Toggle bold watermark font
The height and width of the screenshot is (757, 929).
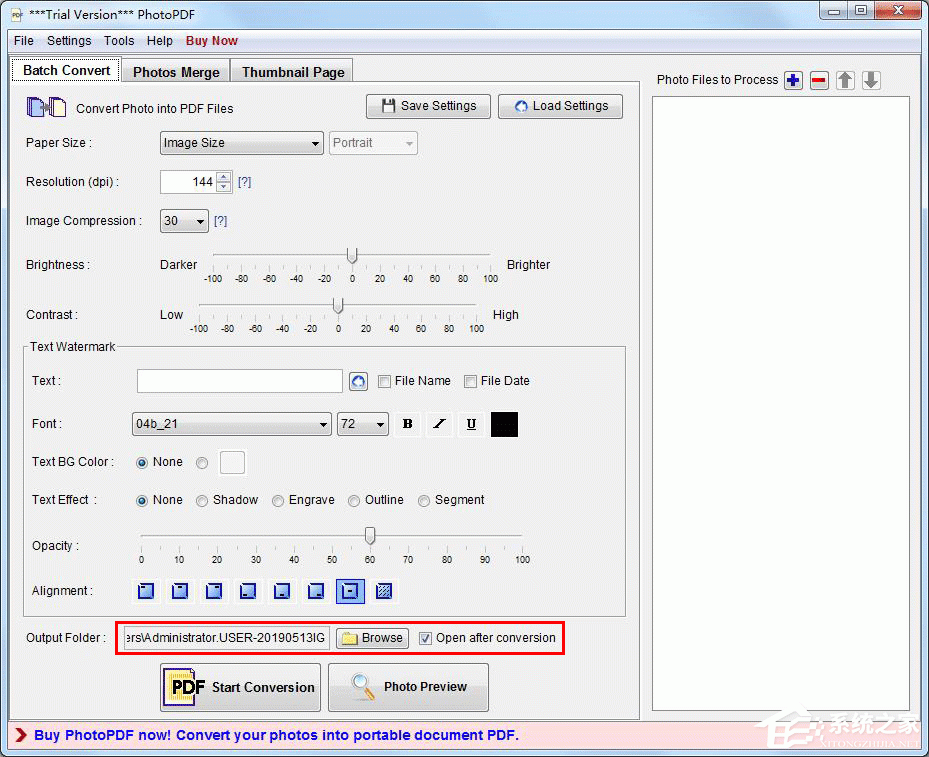click(408, 424)
